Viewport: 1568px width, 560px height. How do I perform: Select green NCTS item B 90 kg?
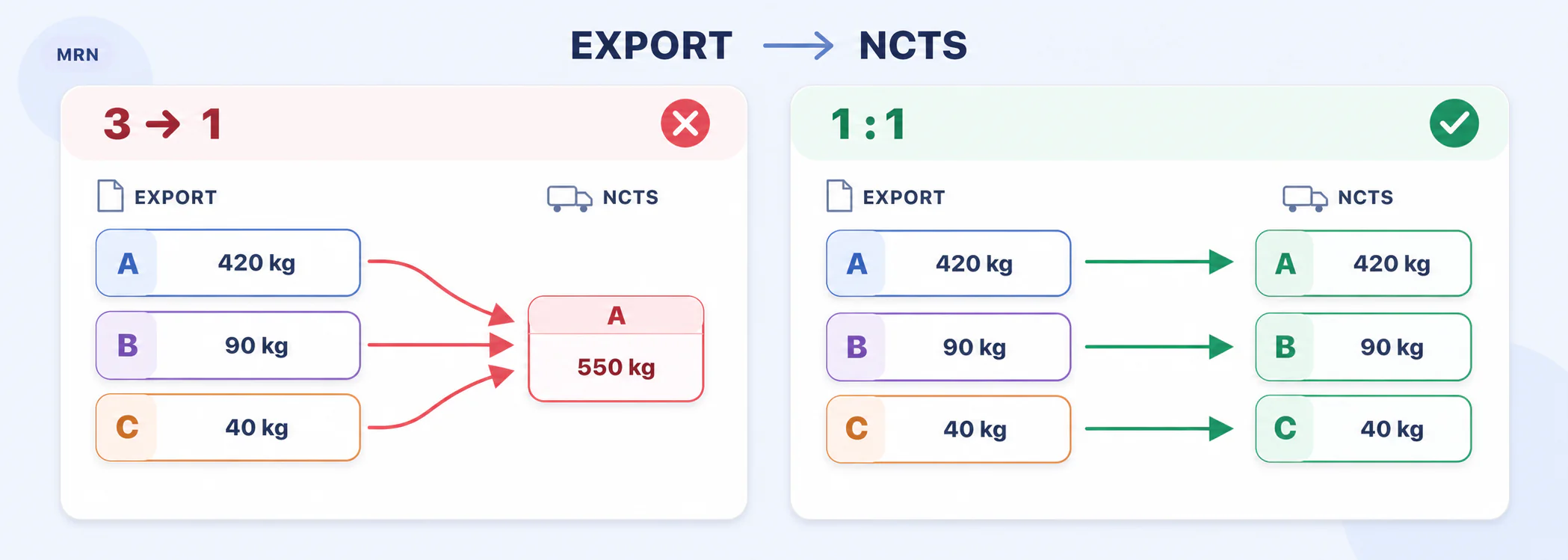[1363, 347]
